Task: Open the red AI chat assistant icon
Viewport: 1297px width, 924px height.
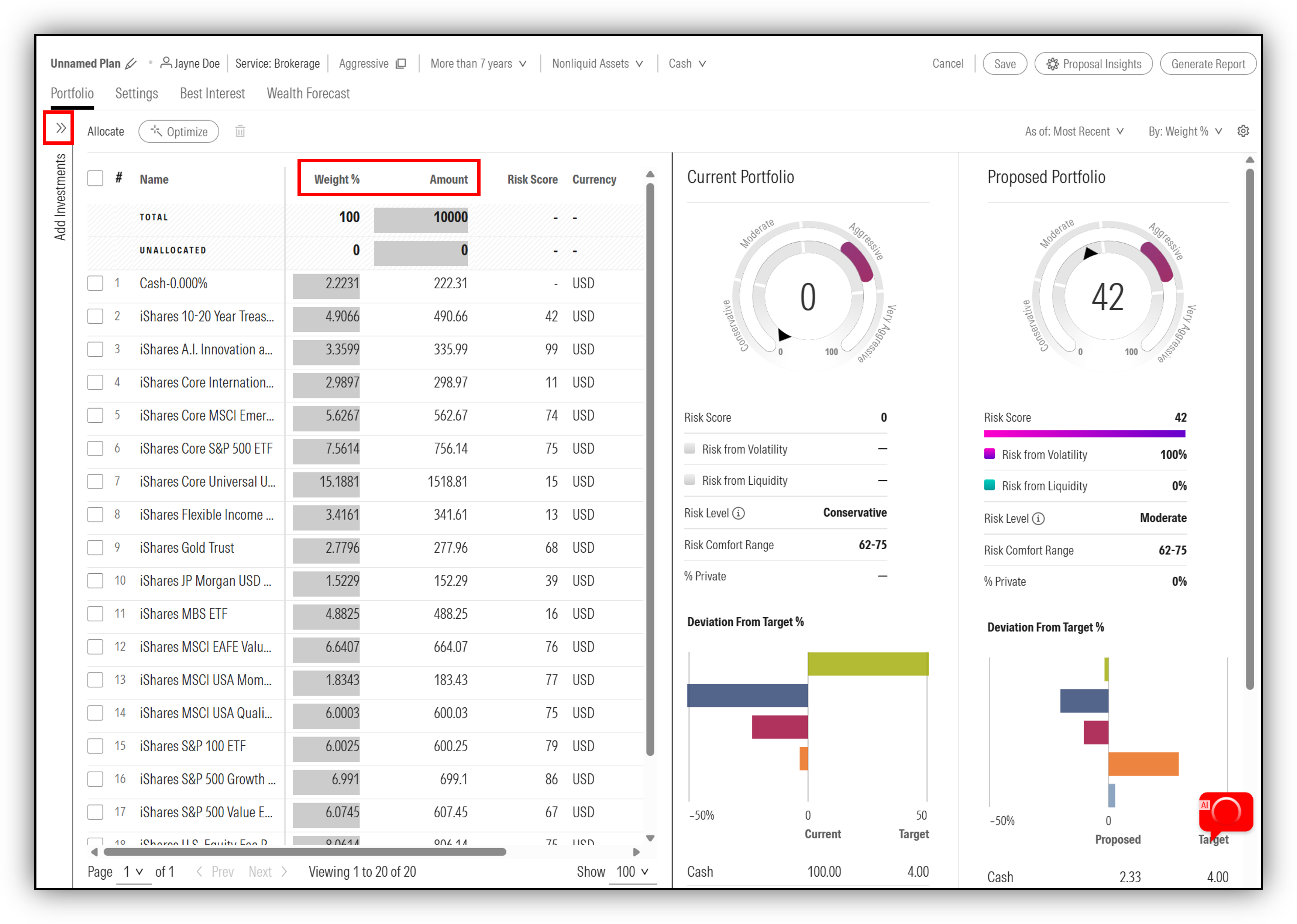Action: (1226, 812)
